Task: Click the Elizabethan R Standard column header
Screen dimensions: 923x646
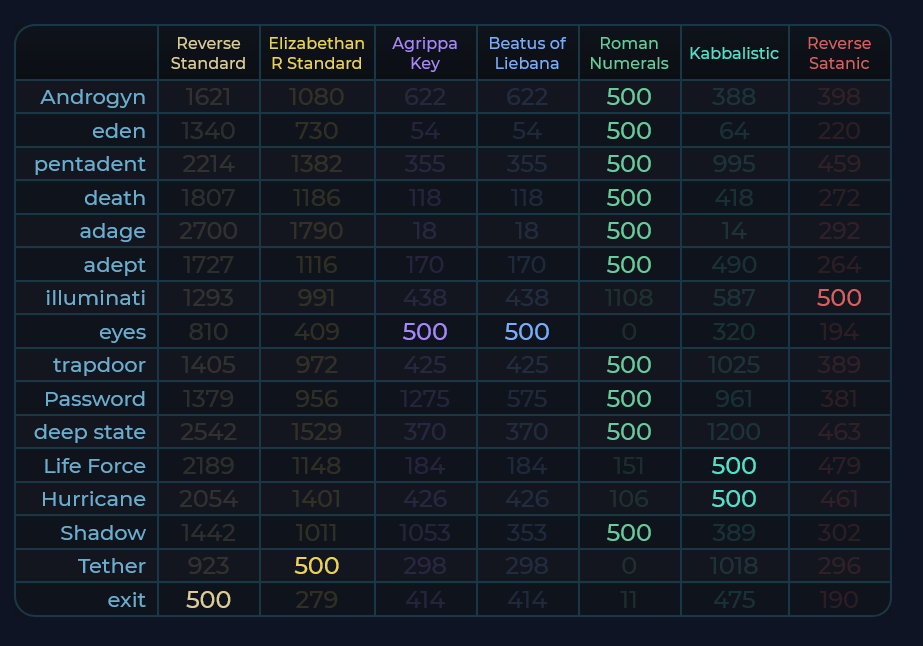Action: point(317,53)
